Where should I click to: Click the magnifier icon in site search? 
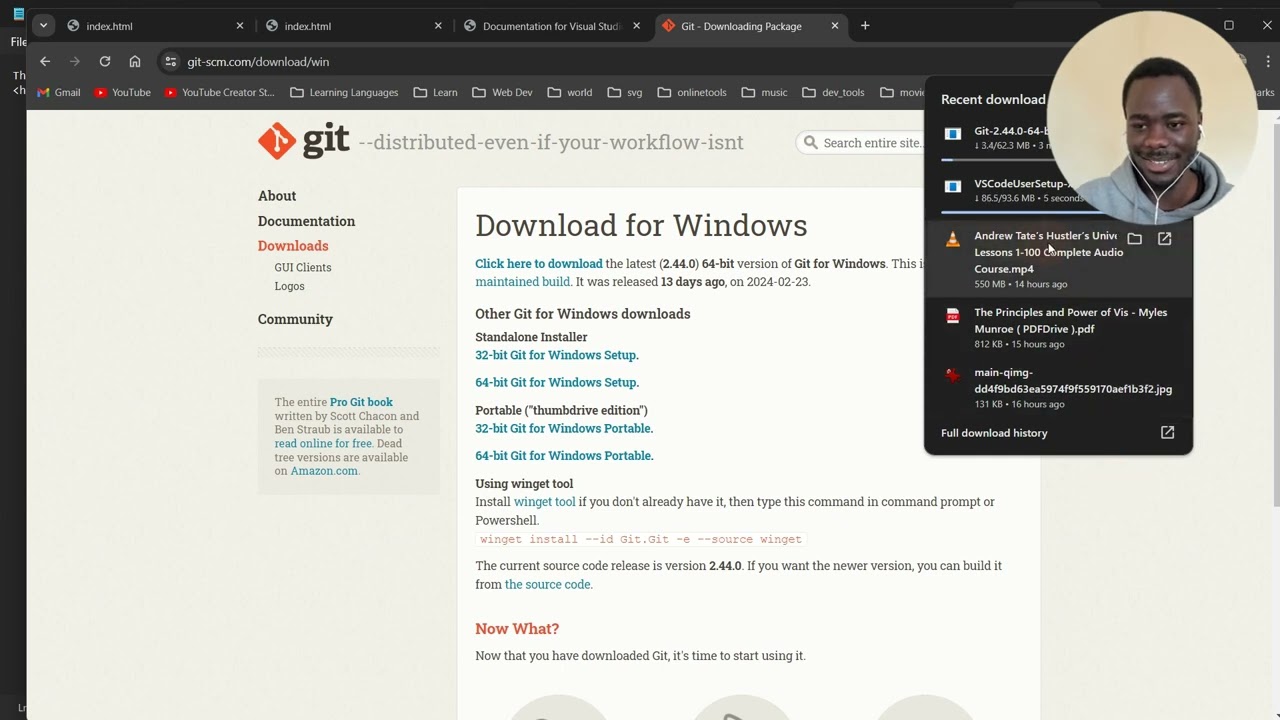(x=811, y=143)
